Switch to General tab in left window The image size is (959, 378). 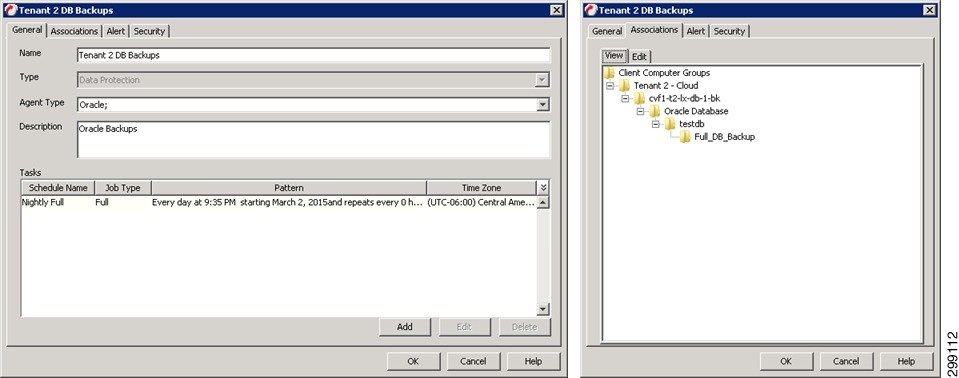tap(27, 30)
